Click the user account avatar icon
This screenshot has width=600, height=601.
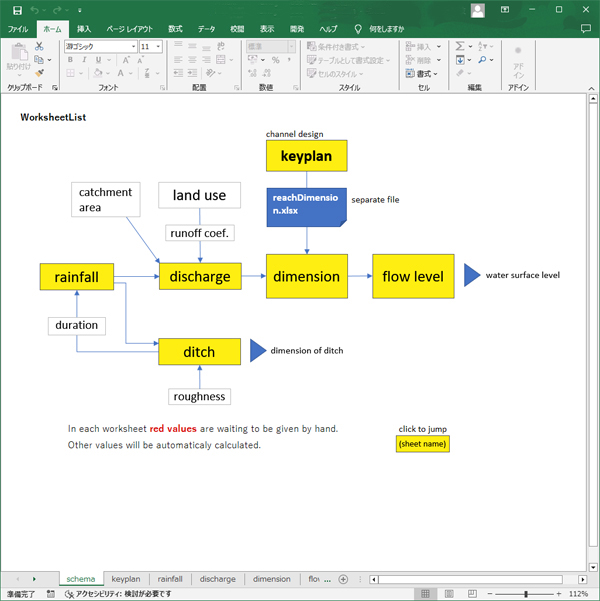pos(477,10)
